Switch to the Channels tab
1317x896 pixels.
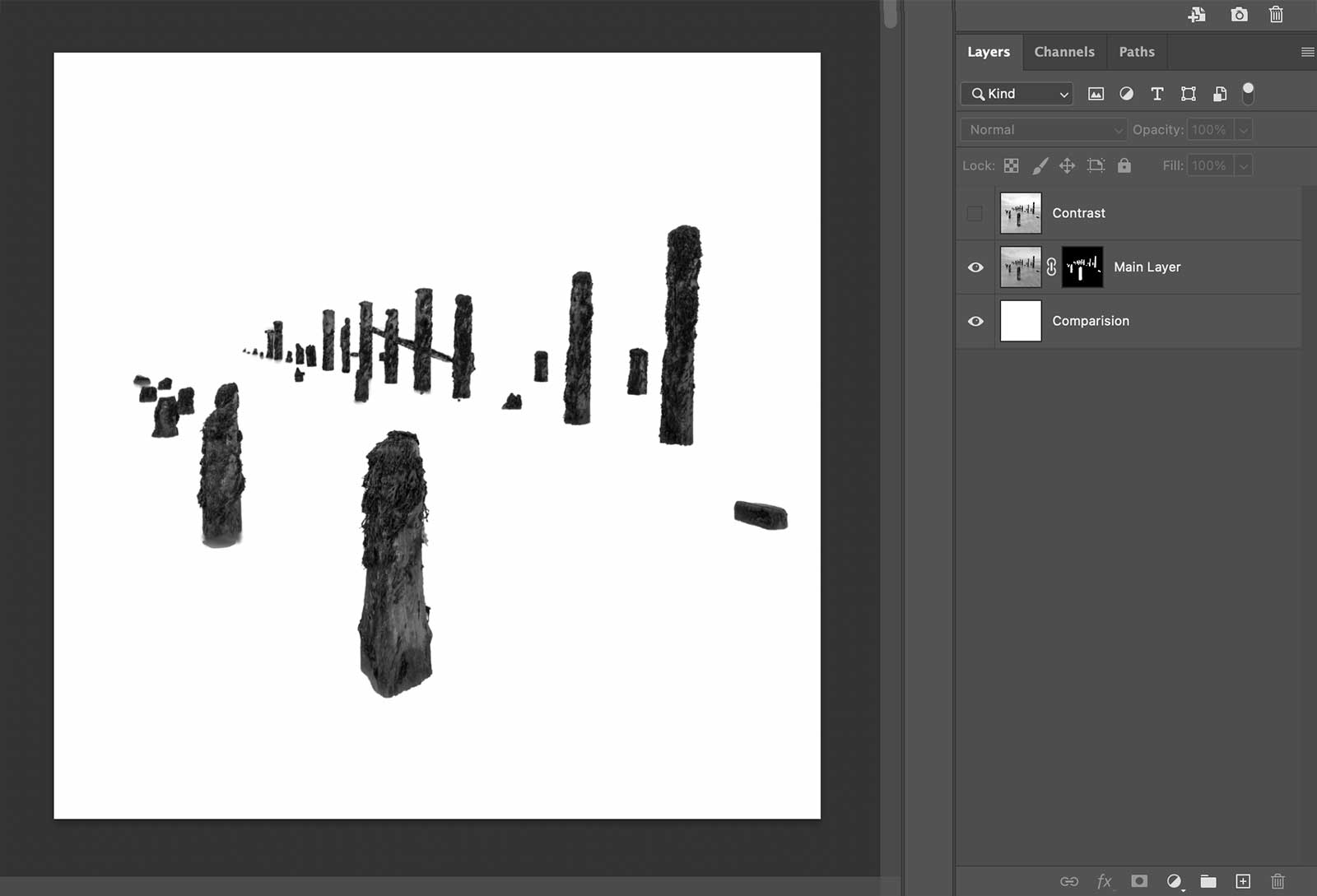click(x=1063, y=52)
